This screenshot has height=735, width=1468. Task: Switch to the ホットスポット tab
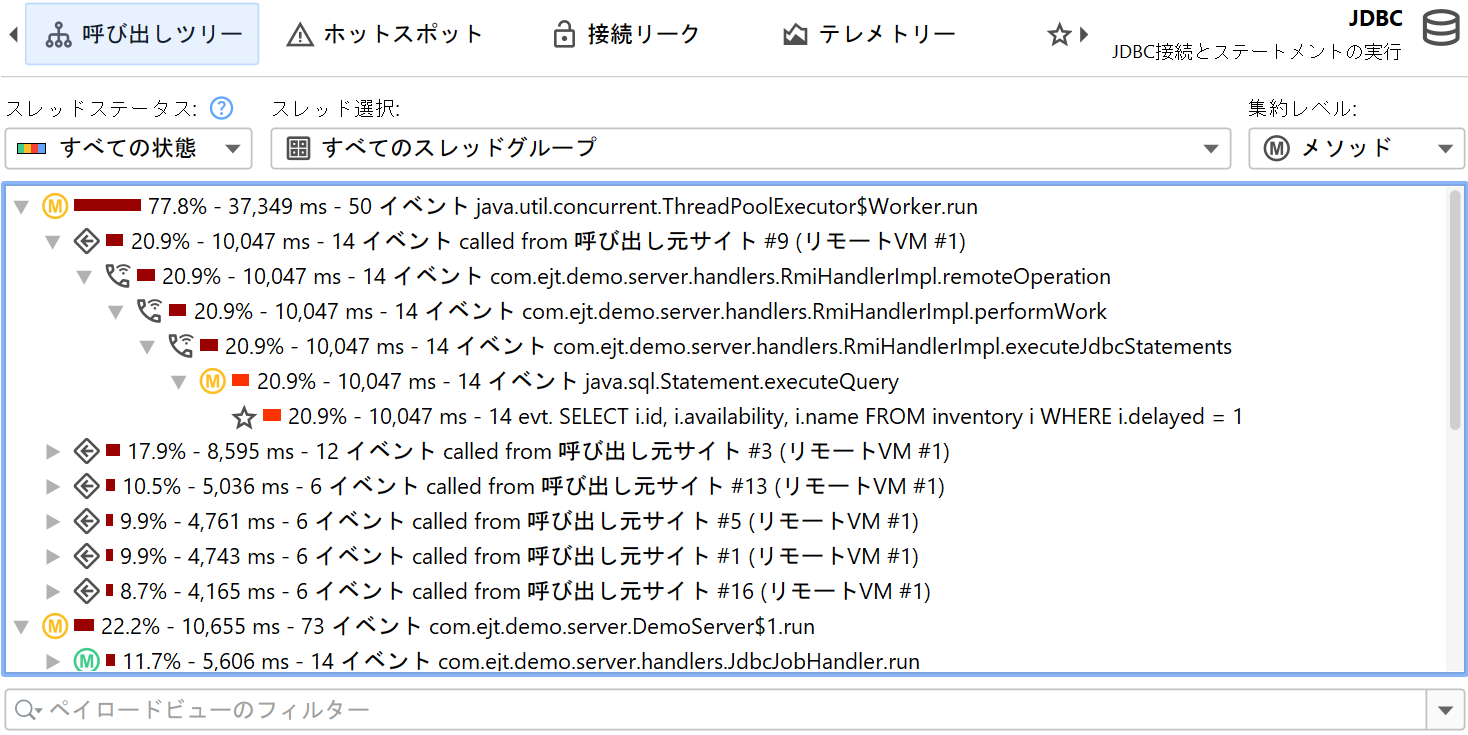coord(385,35)
